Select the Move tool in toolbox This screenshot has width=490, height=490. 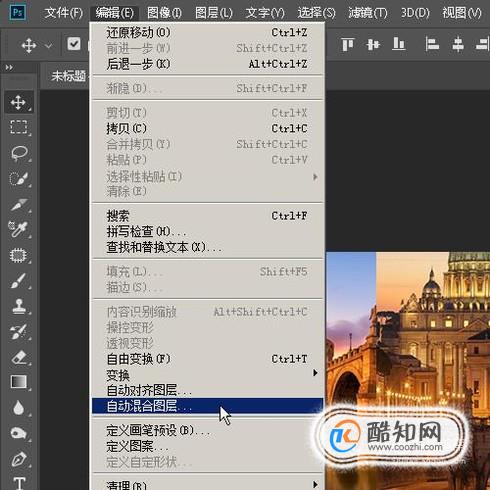pyautogui.click(x=18, y=102)
